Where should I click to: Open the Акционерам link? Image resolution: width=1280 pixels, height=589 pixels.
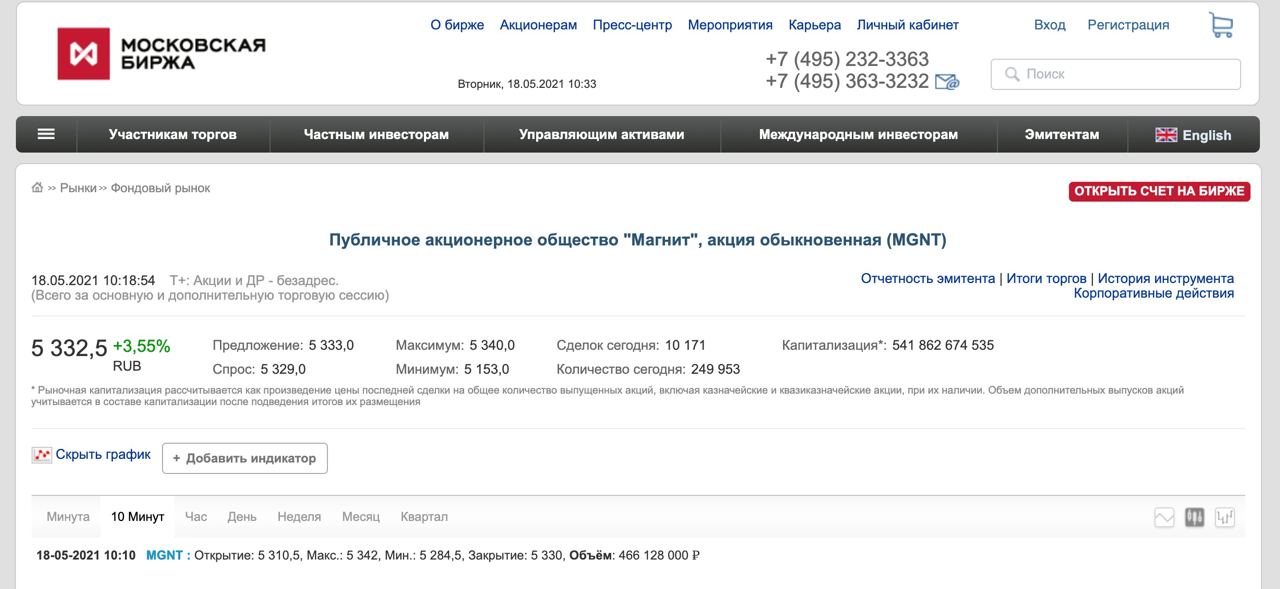tap(538, 25)
